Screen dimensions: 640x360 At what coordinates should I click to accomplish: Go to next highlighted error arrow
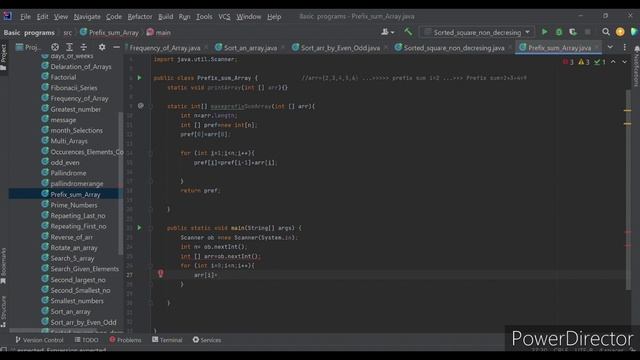pyautogui.click(x=624, y=62)
